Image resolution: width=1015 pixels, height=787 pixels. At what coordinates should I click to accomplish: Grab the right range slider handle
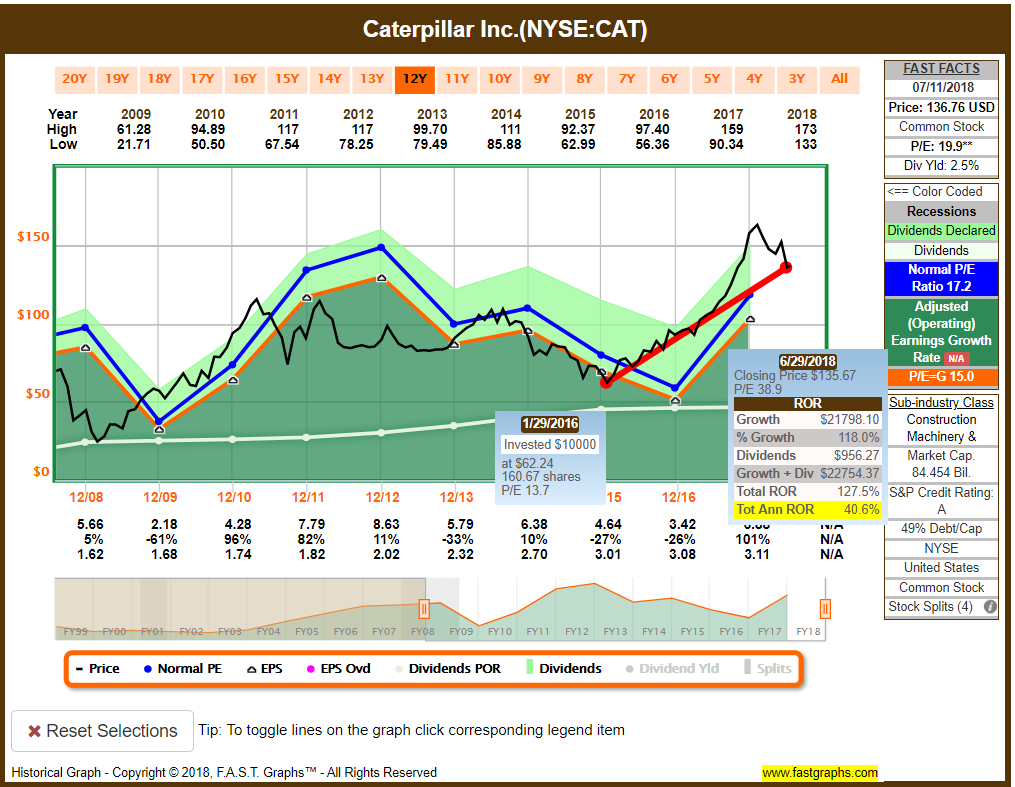(x=825, y=609)
